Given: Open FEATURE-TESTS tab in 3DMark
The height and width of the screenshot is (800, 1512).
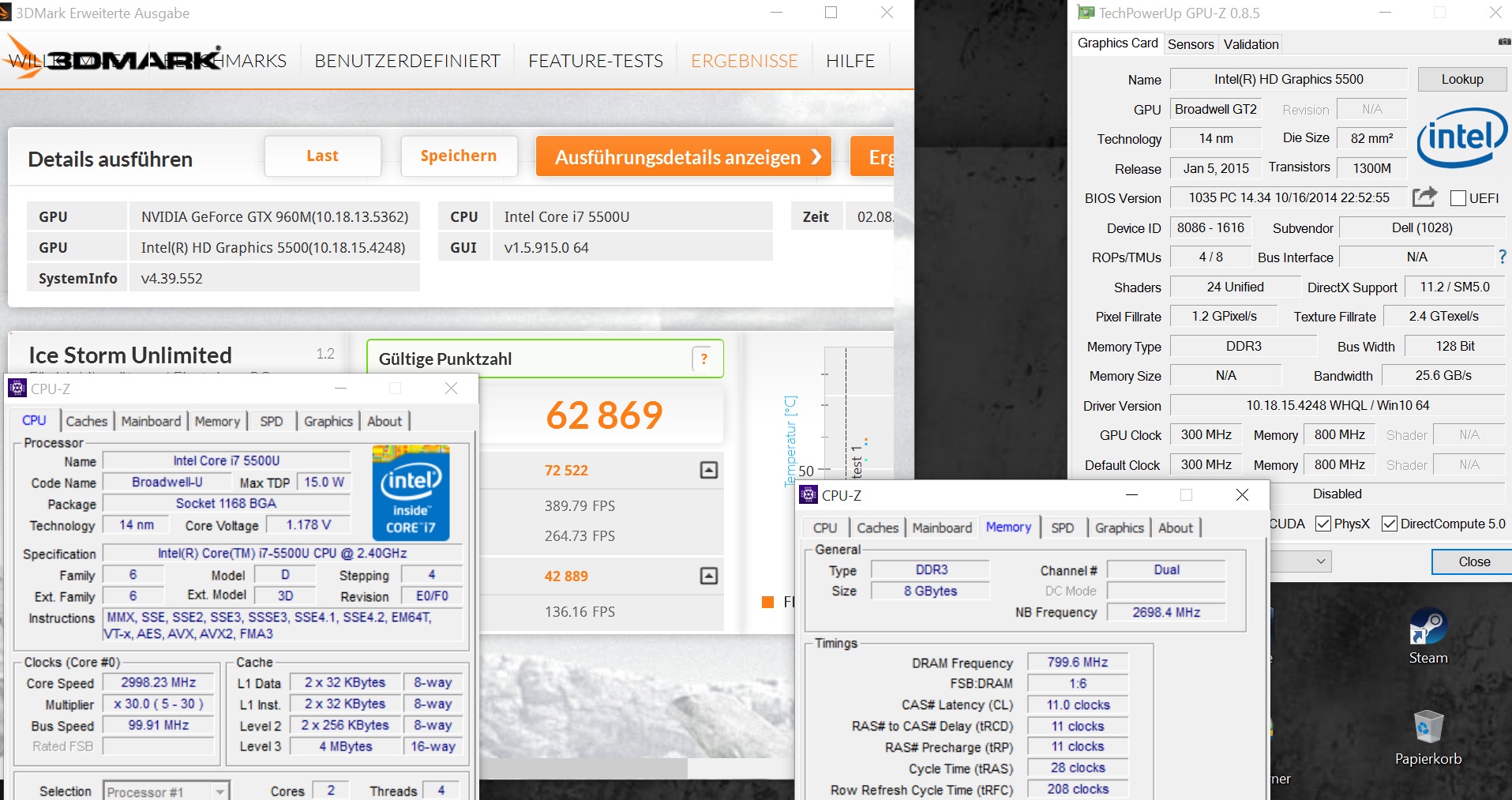Looking at the screenshot, I should (595, 61).
